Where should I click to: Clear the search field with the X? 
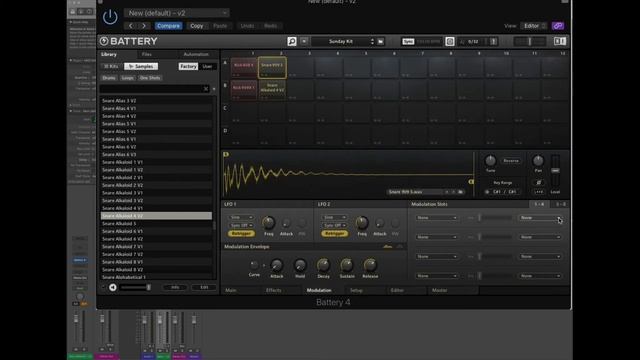click(x=206, y=89)
